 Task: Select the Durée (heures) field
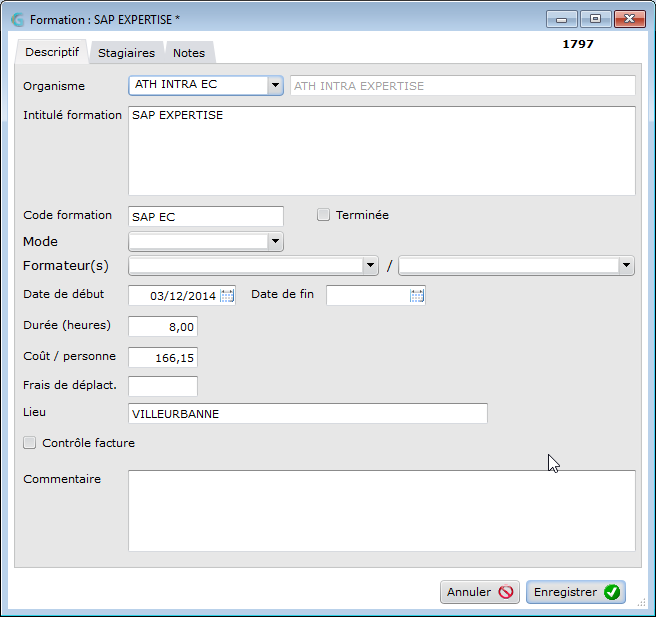coord(163,326)
